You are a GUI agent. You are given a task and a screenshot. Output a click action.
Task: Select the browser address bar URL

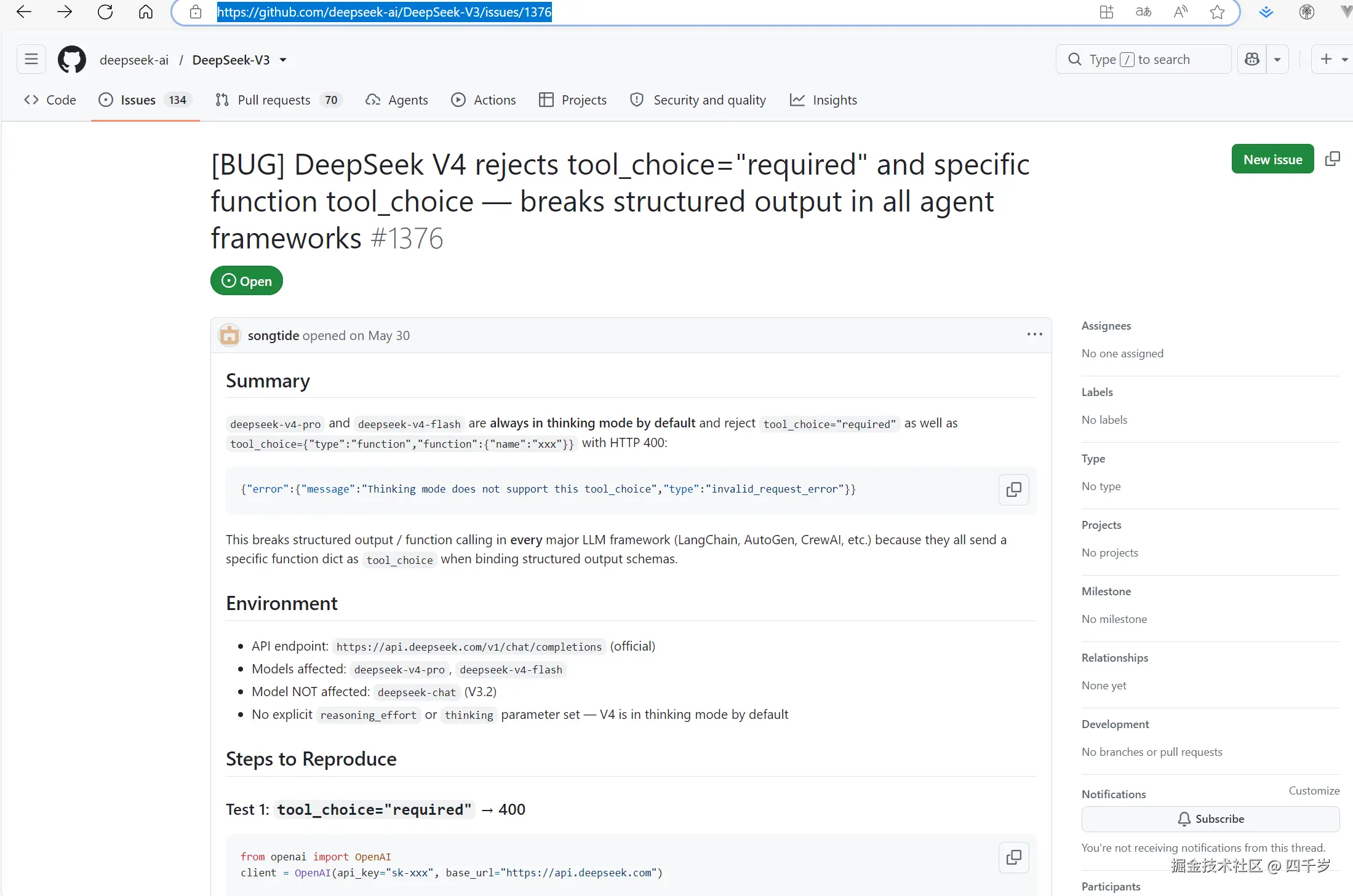click(385, 12)
